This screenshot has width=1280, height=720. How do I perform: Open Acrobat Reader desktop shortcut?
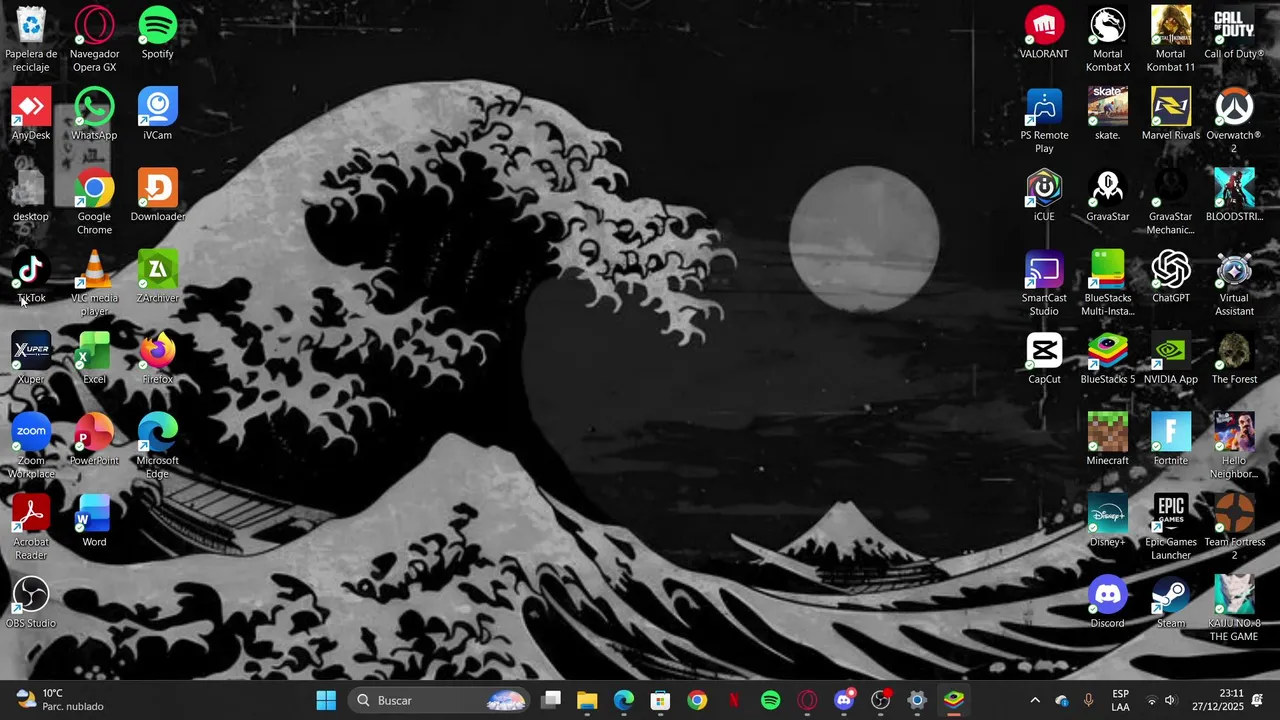click(31, 527)
